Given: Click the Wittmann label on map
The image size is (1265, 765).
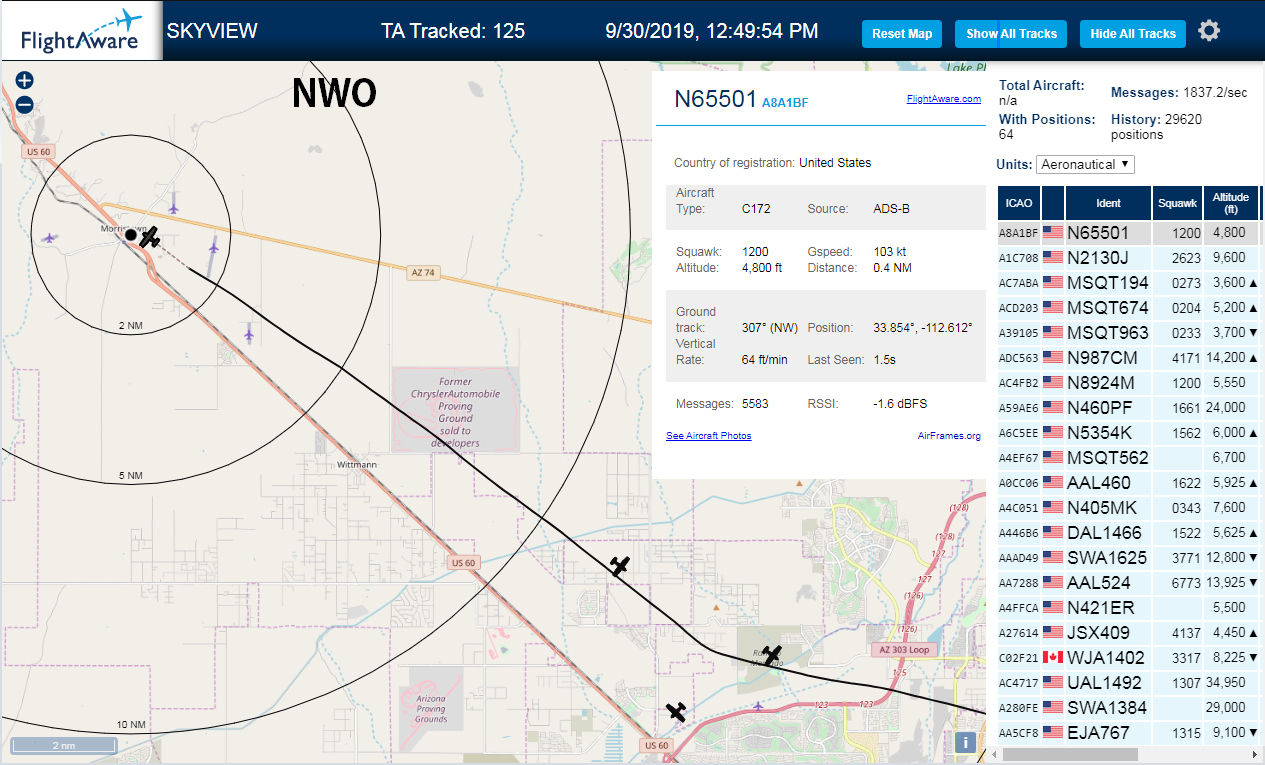Looking at the screenshot, I should (x=357, y=465).
